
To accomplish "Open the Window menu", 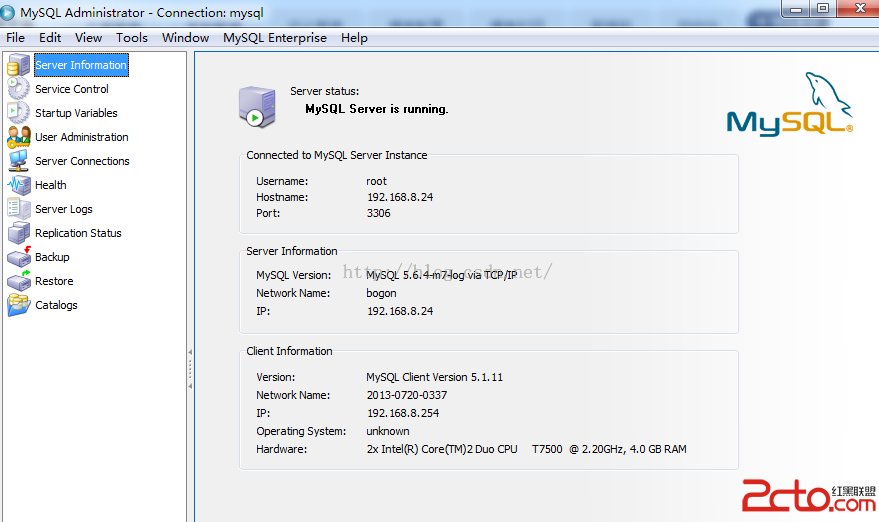I will 186,38.
